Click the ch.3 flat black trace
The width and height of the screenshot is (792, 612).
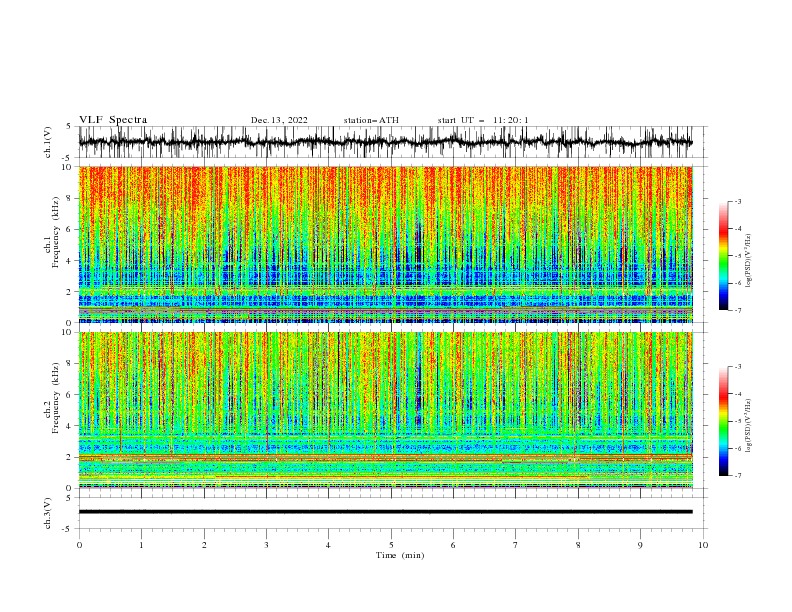(x=385, y=512)
